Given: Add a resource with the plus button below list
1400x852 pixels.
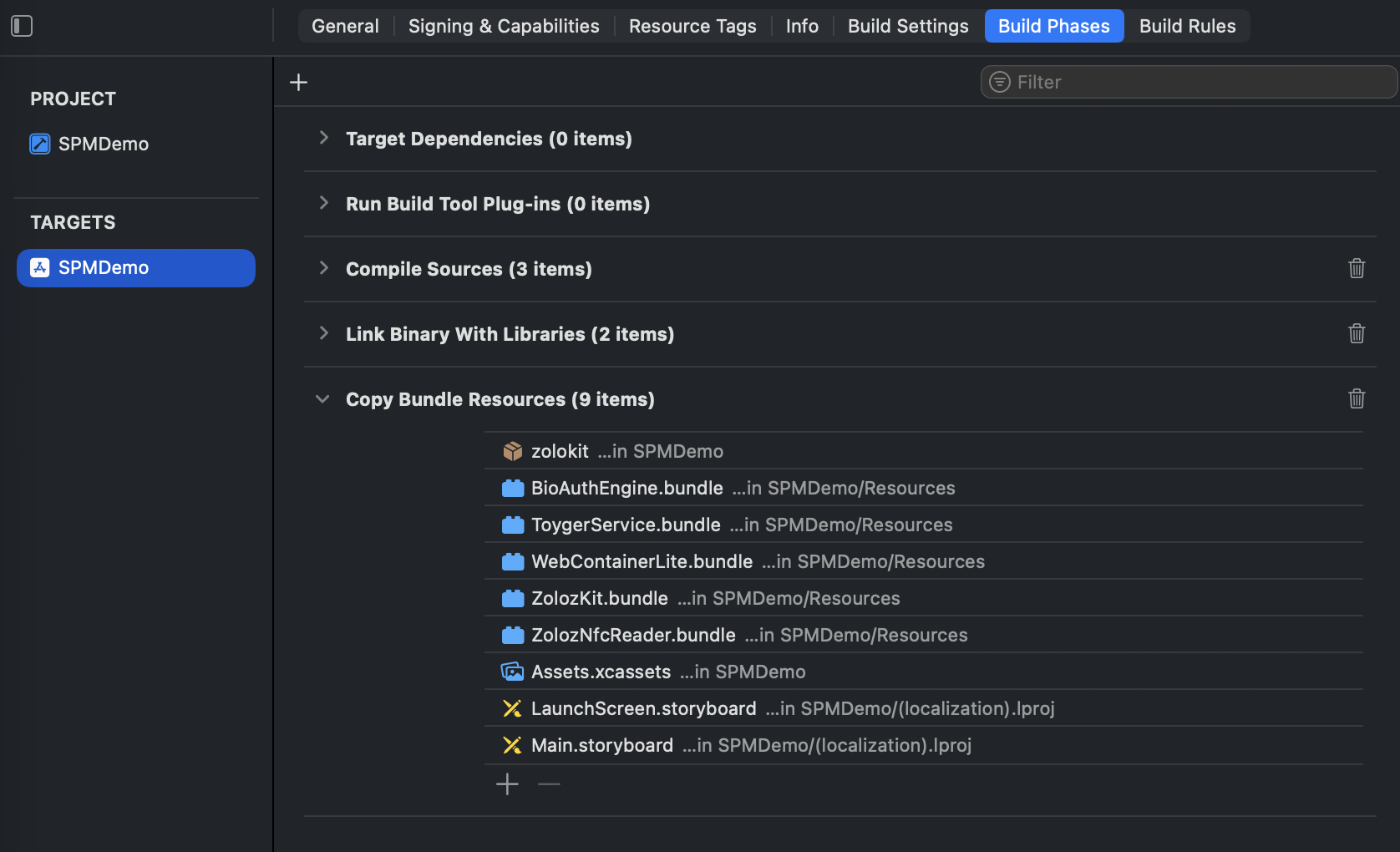Looking at the screenshot, I should [x=507, y=784].
